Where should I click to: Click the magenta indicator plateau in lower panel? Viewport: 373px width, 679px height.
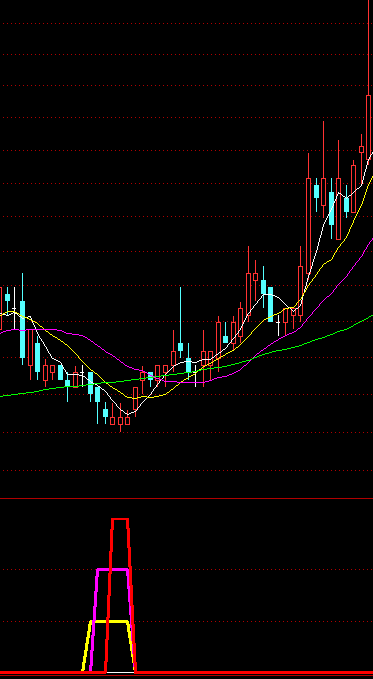(113, 569)
